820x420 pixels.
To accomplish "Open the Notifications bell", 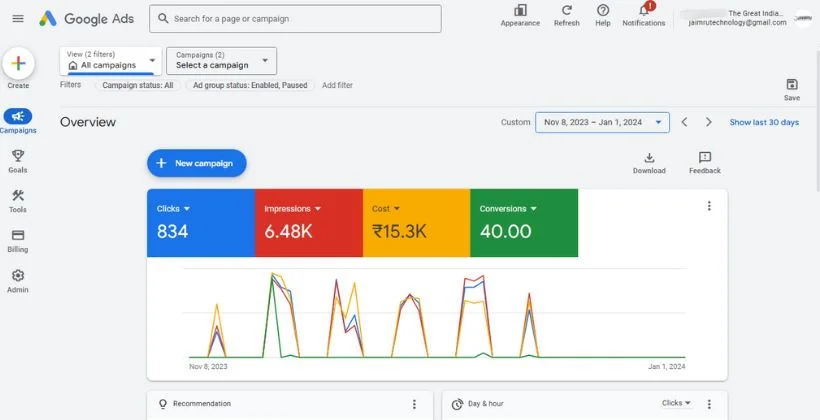I will click(643, 12).
